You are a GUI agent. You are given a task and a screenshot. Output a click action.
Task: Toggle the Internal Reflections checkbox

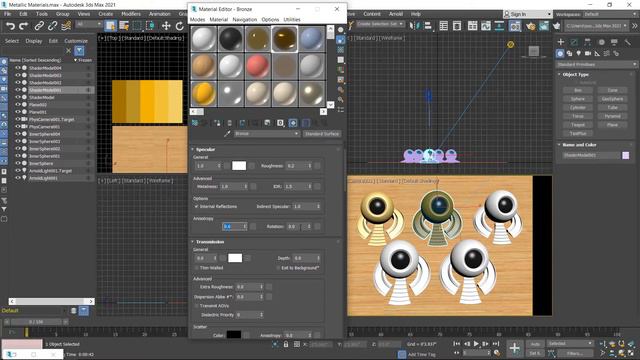coord(197,207)
